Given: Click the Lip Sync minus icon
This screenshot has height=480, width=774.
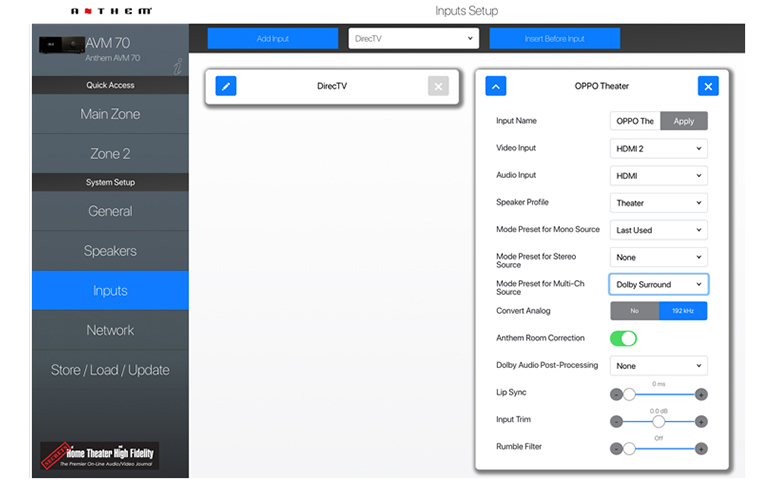Looking at the screenshot, I should coord(616,394).
